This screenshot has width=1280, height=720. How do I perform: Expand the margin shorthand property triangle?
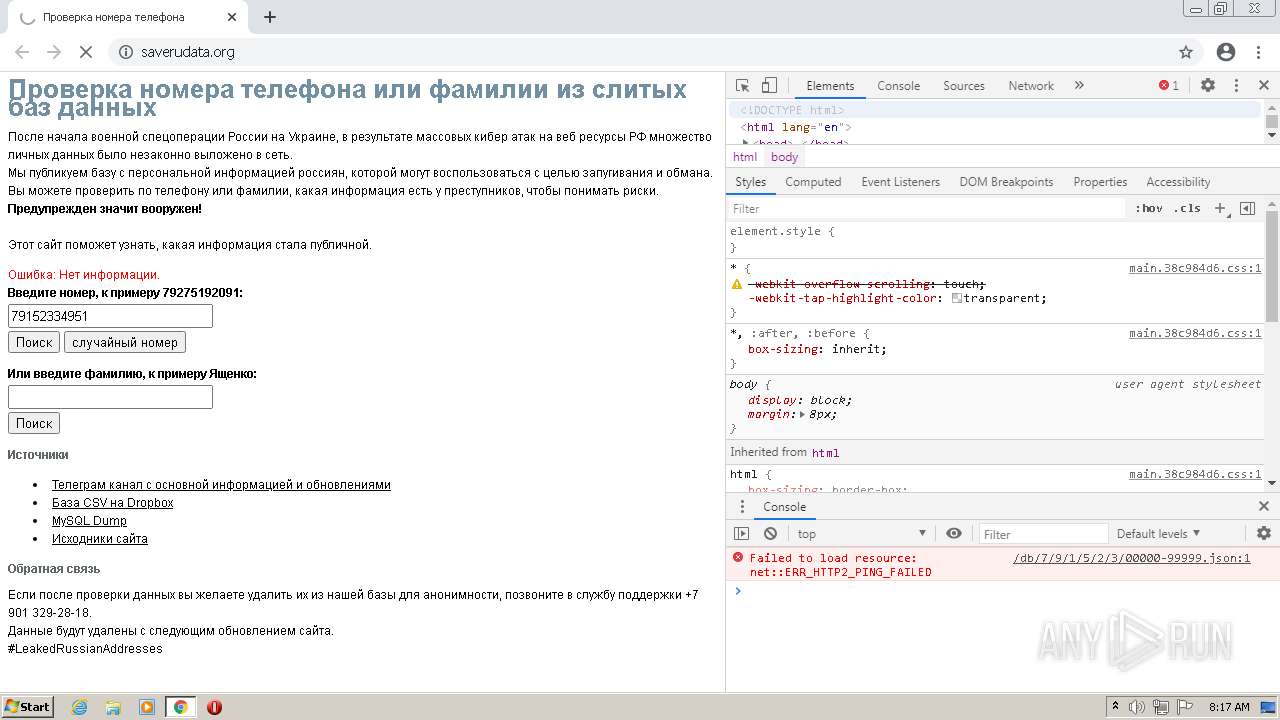pos(803,414)
